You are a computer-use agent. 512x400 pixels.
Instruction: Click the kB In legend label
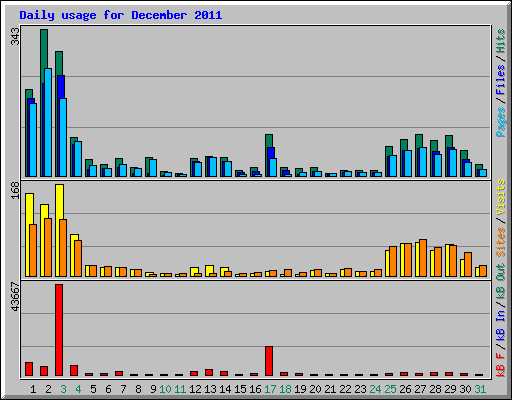(501, 325)
